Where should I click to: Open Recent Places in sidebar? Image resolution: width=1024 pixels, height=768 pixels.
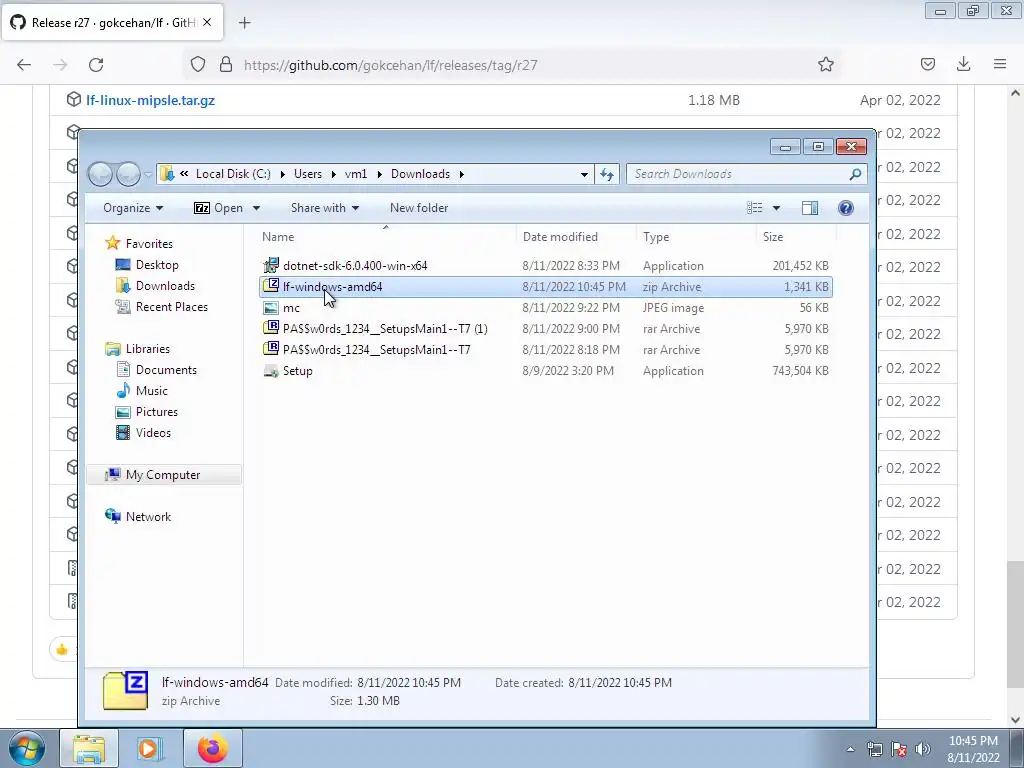point(171,306)
